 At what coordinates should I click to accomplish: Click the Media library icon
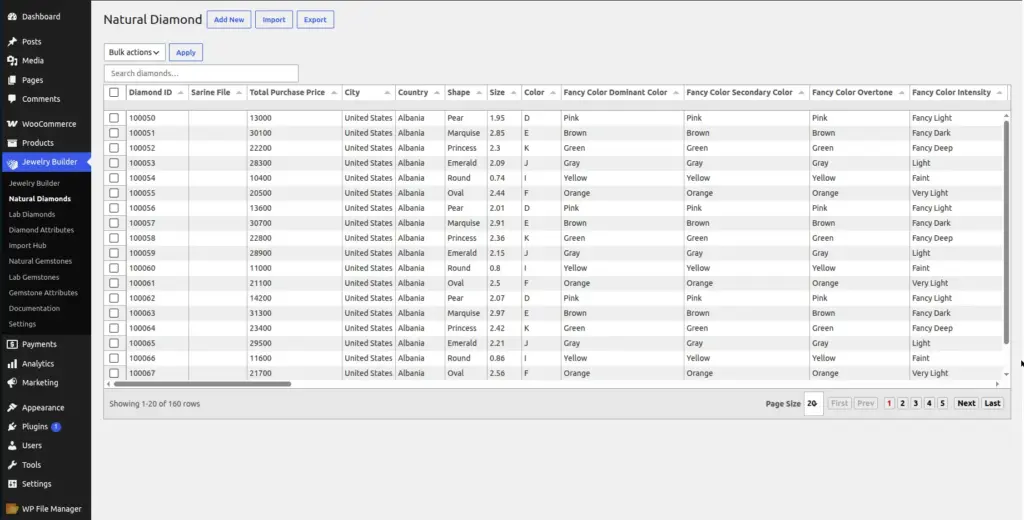tap(12, 61)
